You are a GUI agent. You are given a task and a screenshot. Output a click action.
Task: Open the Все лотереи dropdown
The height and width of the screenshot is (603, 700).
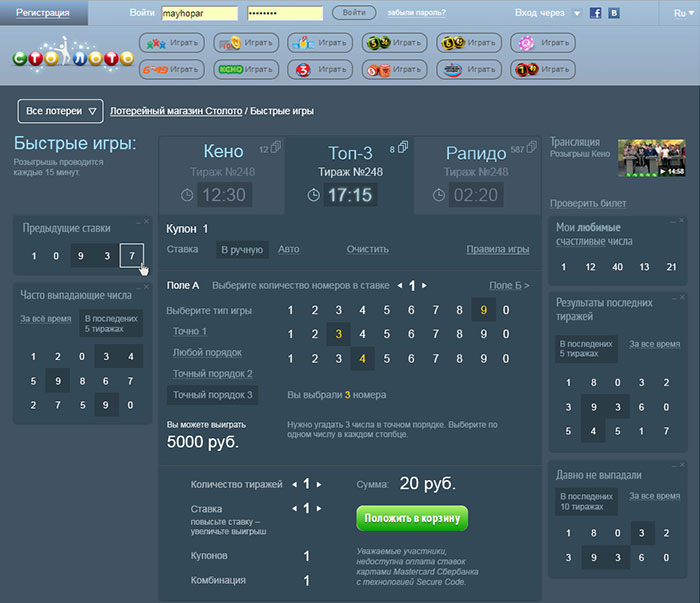61,110
